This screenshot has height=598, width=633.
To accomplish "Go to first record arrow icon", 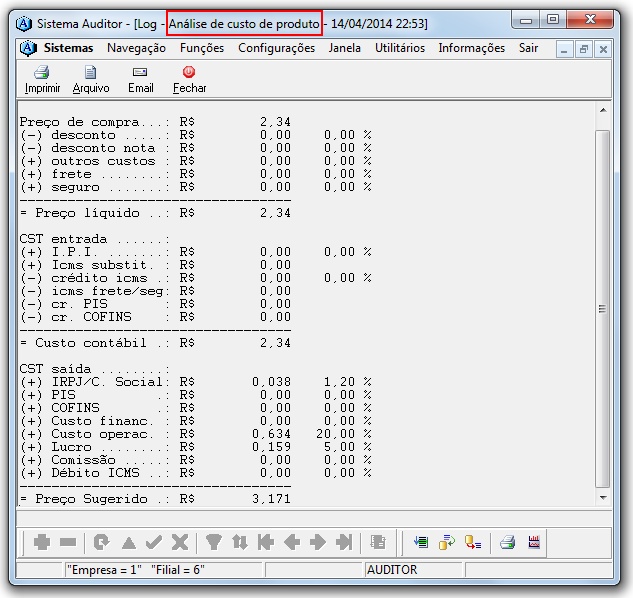I will click(265, 542).
